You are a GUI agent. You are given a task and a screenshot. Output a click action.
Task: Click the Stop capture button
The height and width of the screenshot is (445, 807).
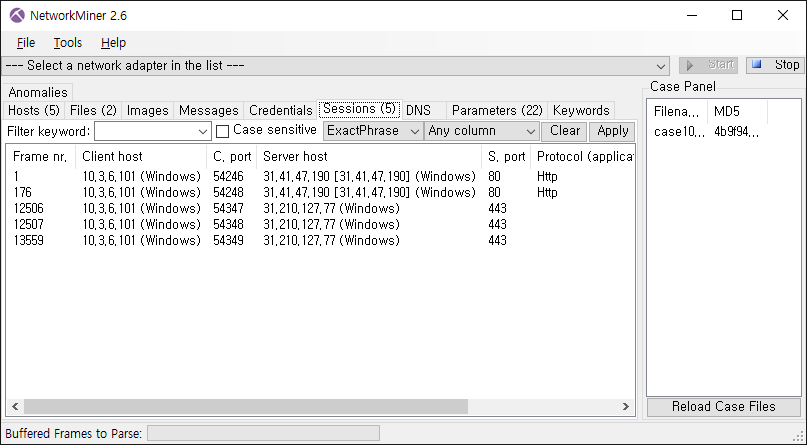pyautogui.click(x=775, y=65)
